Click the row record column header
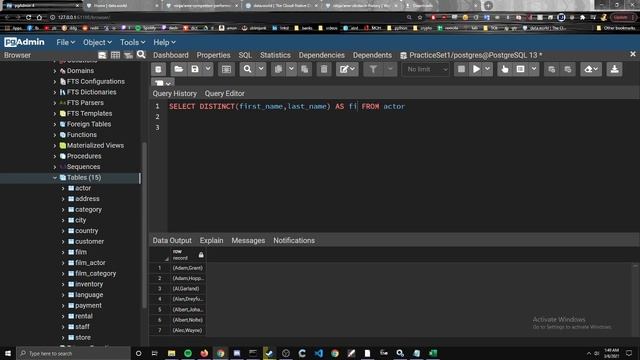 (x=188, y=255)
